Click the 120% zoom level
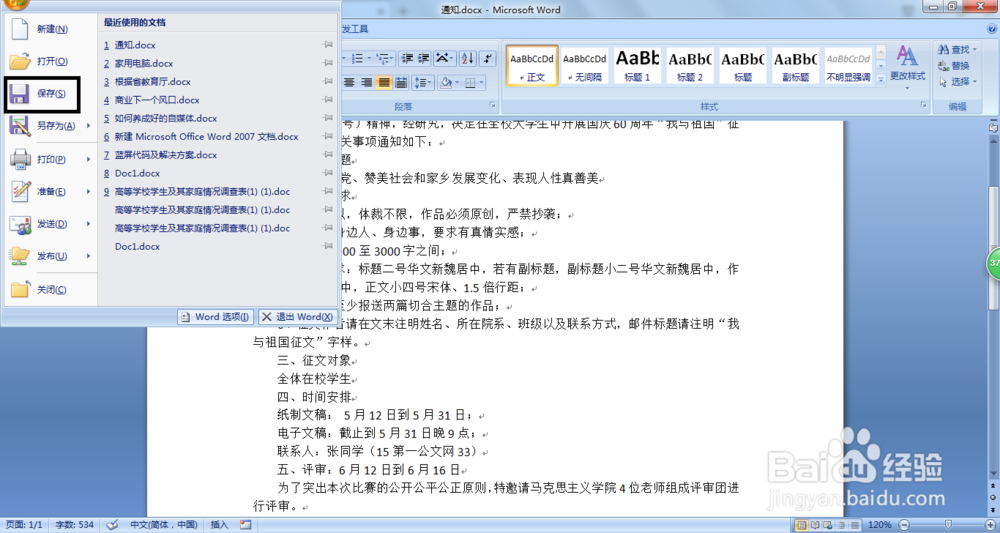 pos(880,525)
